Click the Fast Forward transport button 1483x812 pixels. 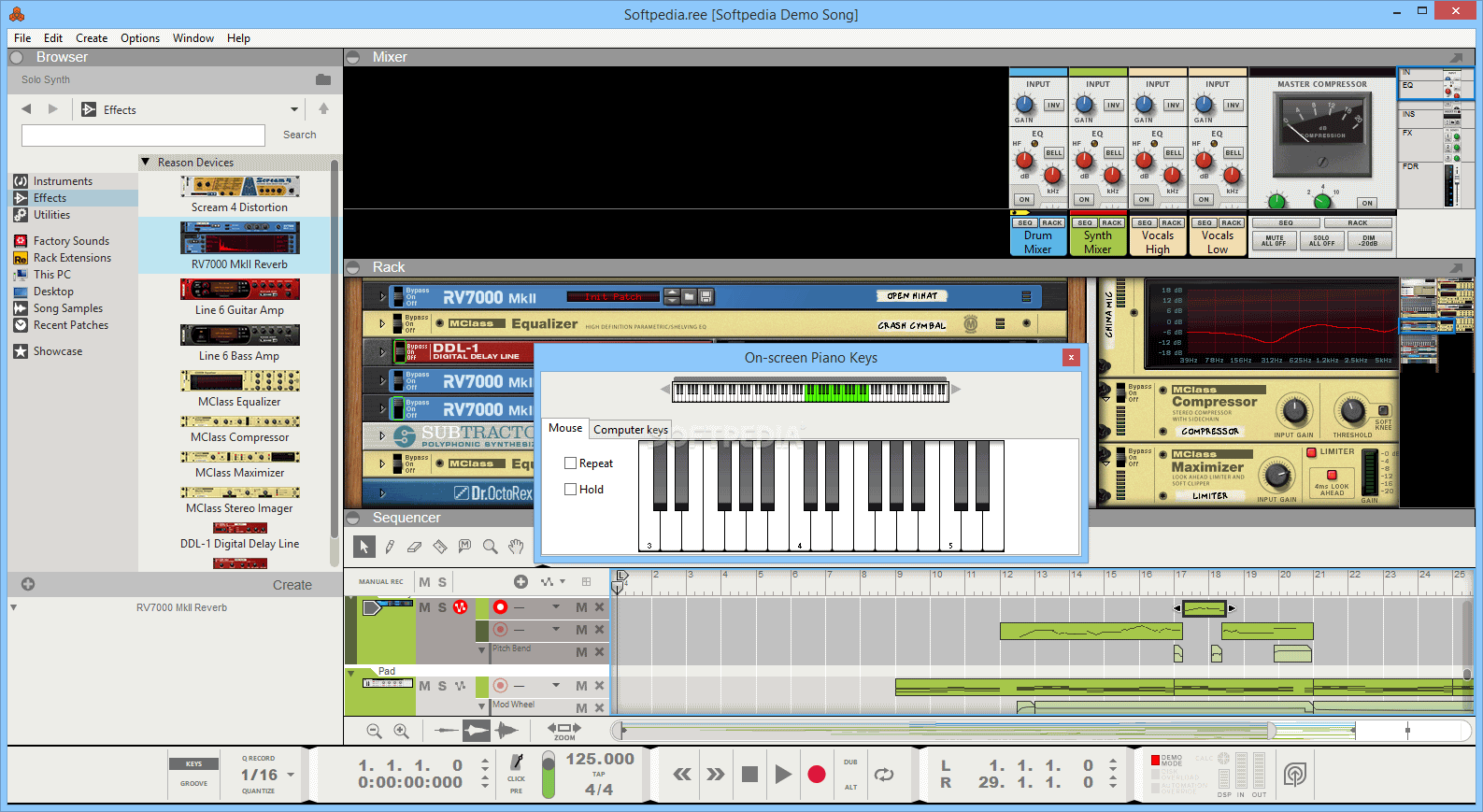[x=716, y=774]
